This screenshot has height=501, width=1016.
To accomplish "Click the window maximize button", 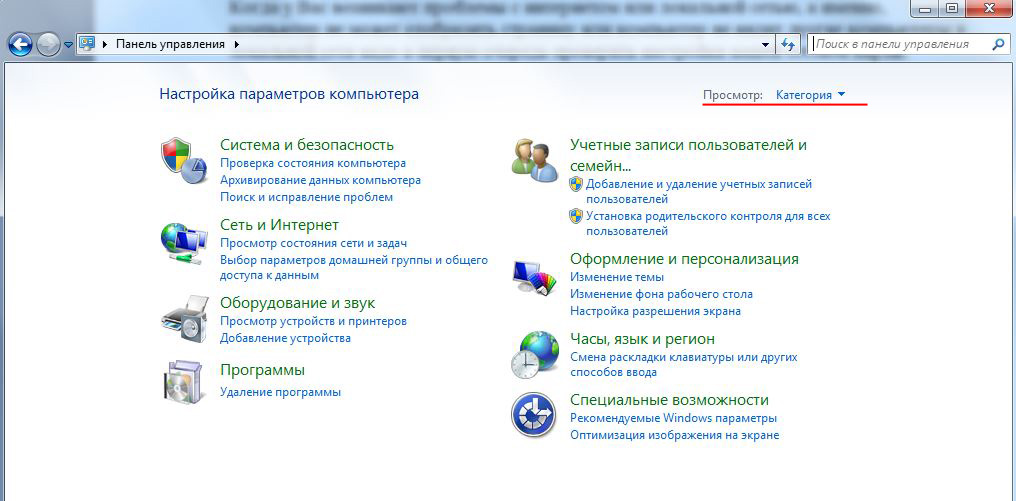I will coord(952,8).
